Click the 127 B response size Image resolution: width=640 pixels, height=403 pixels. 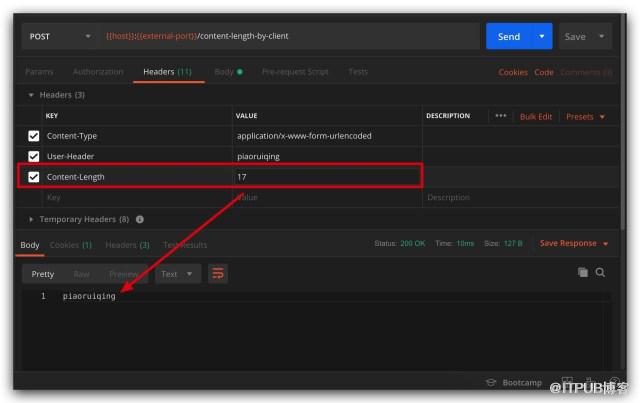pyautogui.click(x=513, y=243)
